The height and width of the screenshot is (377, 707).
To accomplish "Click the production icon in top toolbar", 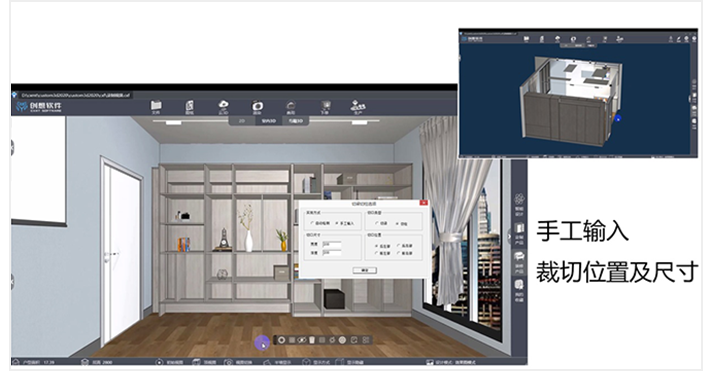I will pos(358,107).
